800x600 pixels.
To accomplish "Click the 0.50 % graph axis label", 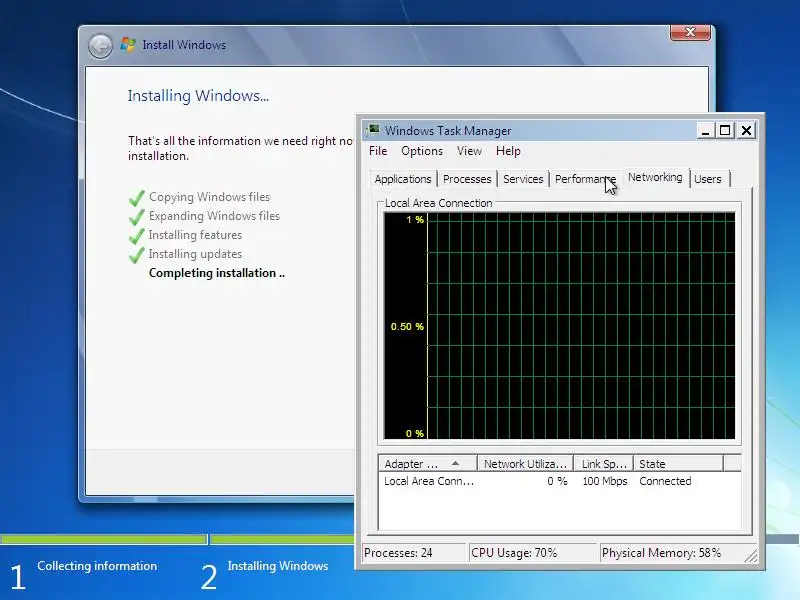I will pyautogui.click(x=407, y=327).
